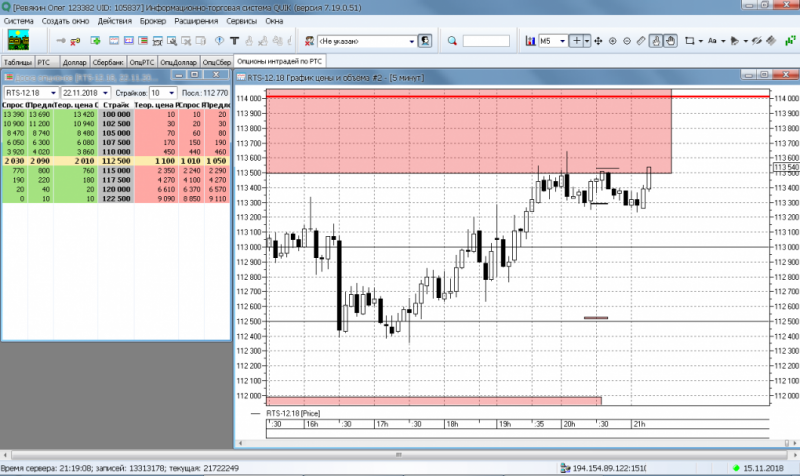This screenshot has height=476, width=800.
Task: Select the crosshair plus cursor tool
Action: click(x=576, y=41)
